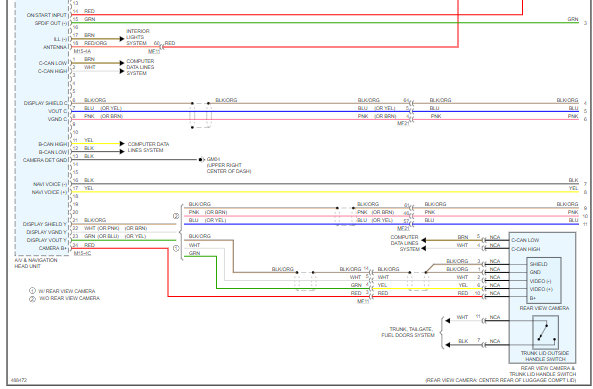
Task: Click the NAVI VOICE (+) label
Action: [49, 192]
